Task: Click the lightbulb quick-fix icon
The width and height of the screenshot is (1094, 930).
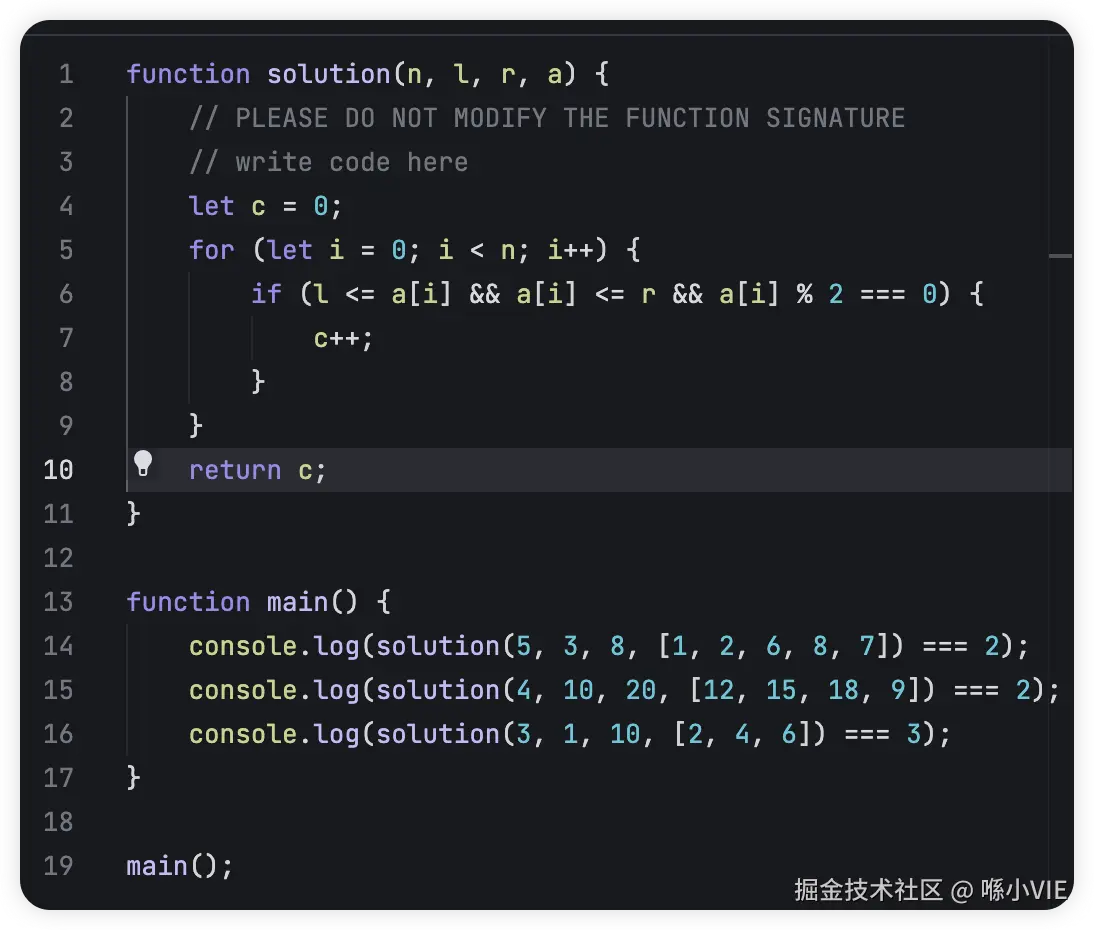Action: (x=143, y=463)
